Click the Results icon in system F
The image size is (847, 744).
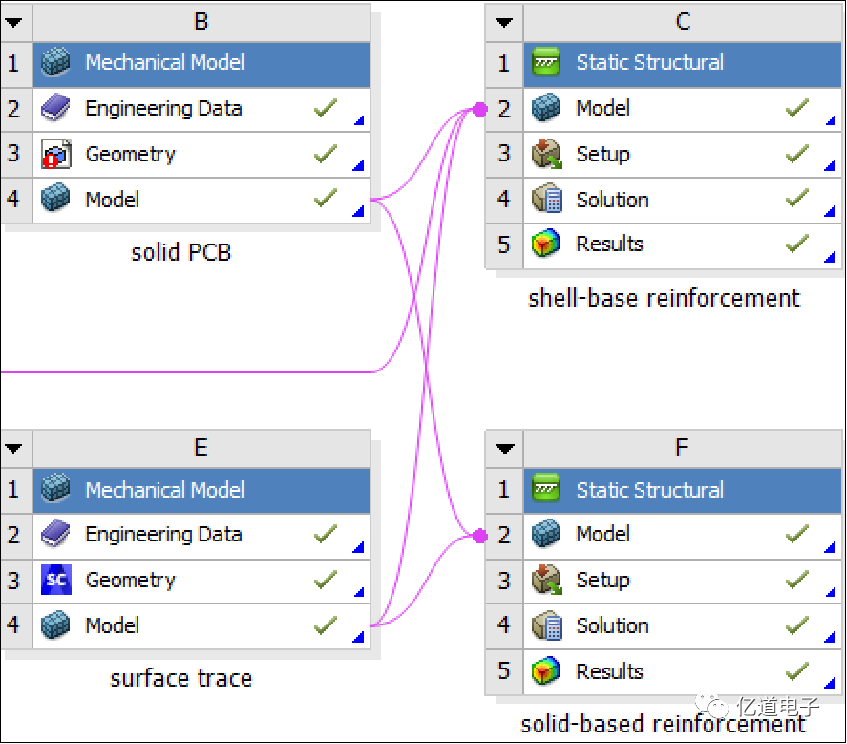[x=547, y=672]
